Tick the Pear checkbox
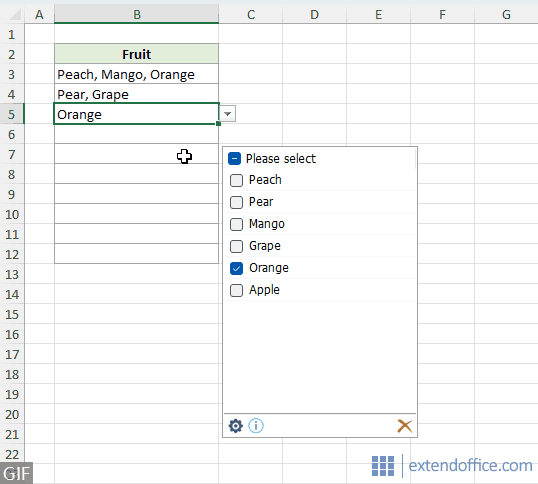This screenshot has width=538, height=484. pyautogui.click(x=236, y=202)
